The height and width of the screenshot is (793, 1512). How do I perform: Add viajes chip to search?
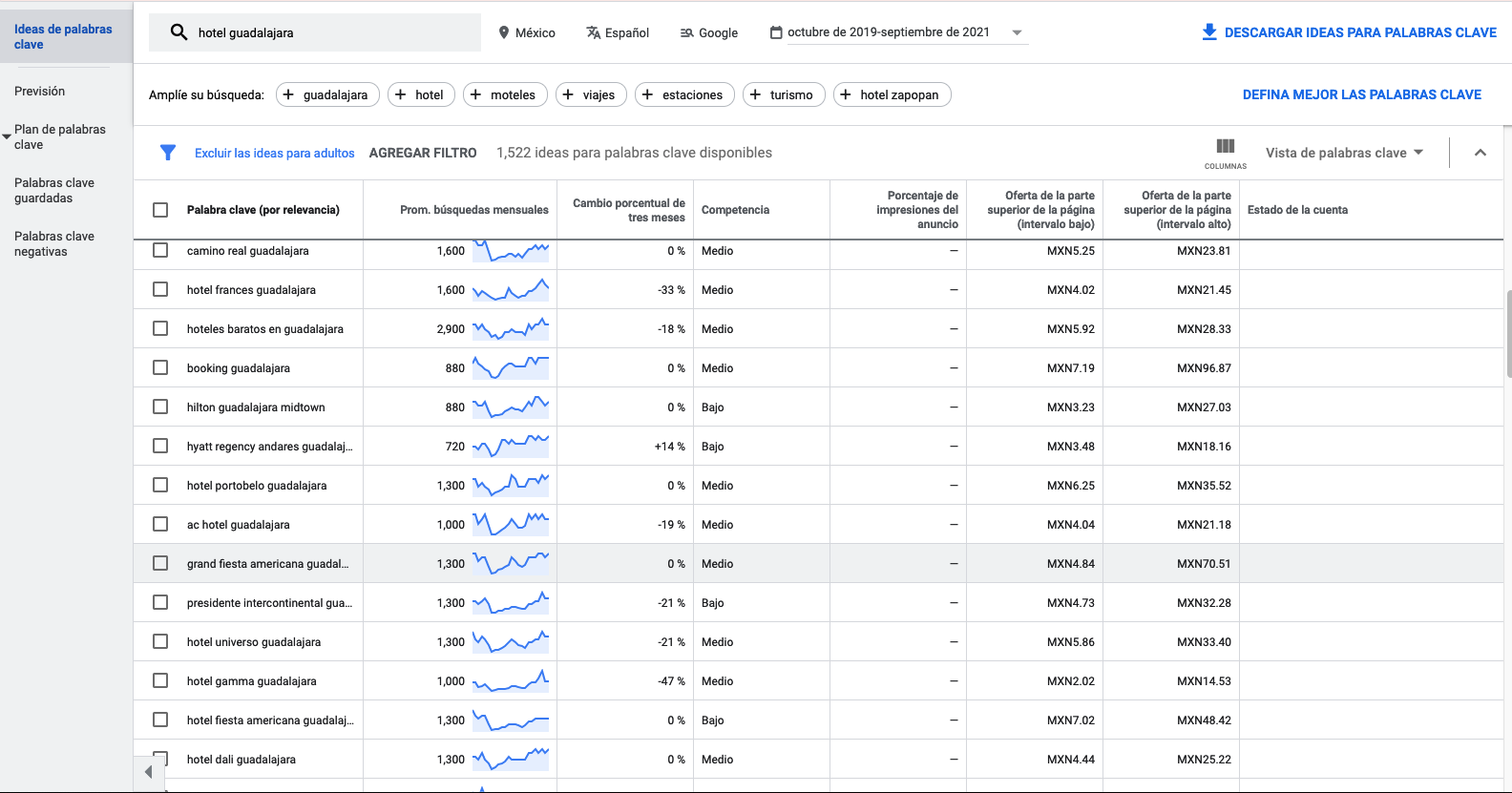tap(592, 94)
